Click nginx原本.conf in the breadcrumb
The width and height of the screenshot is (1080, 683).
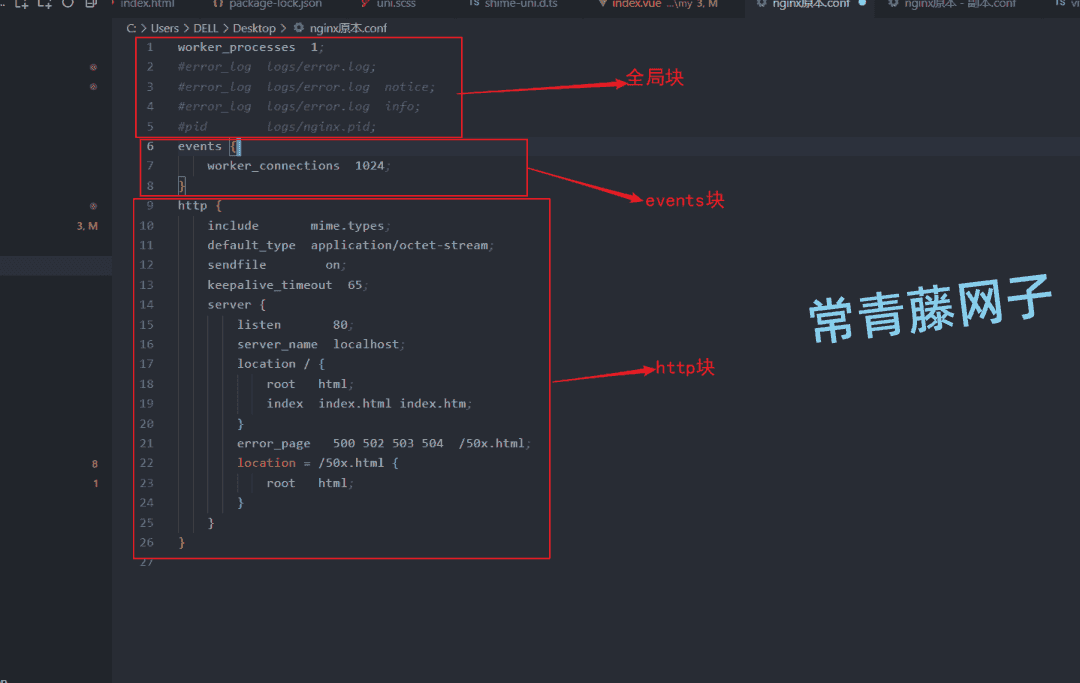pos(348,28)
